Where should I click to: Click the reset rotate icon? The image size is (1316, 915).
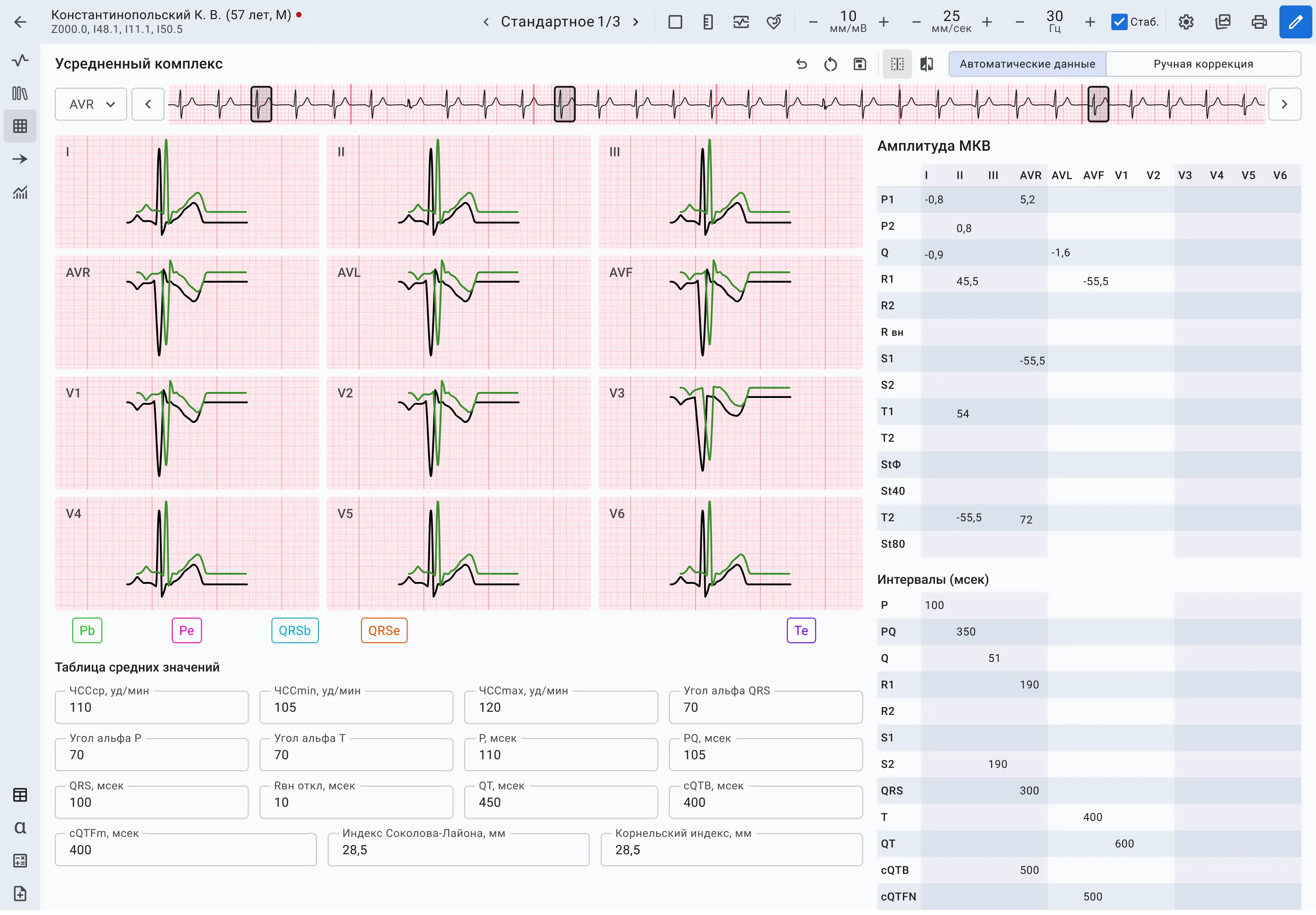tap(831, 63)
